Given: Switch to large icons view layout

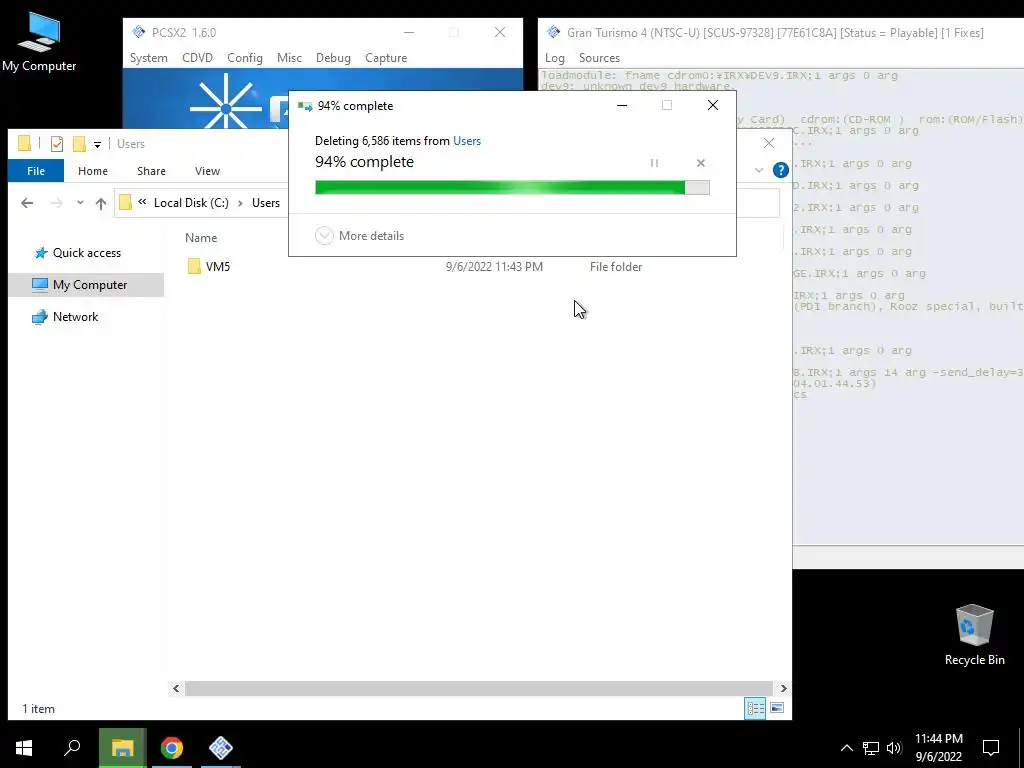Looking at the screenshot, I should tap(777, 708).
